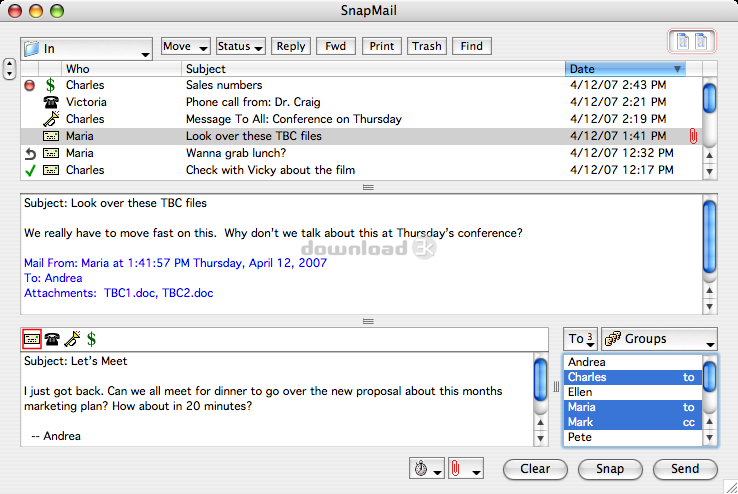This screenshot has width=738, height=494.
Task: Click the Send button
Action: [685, 469]
